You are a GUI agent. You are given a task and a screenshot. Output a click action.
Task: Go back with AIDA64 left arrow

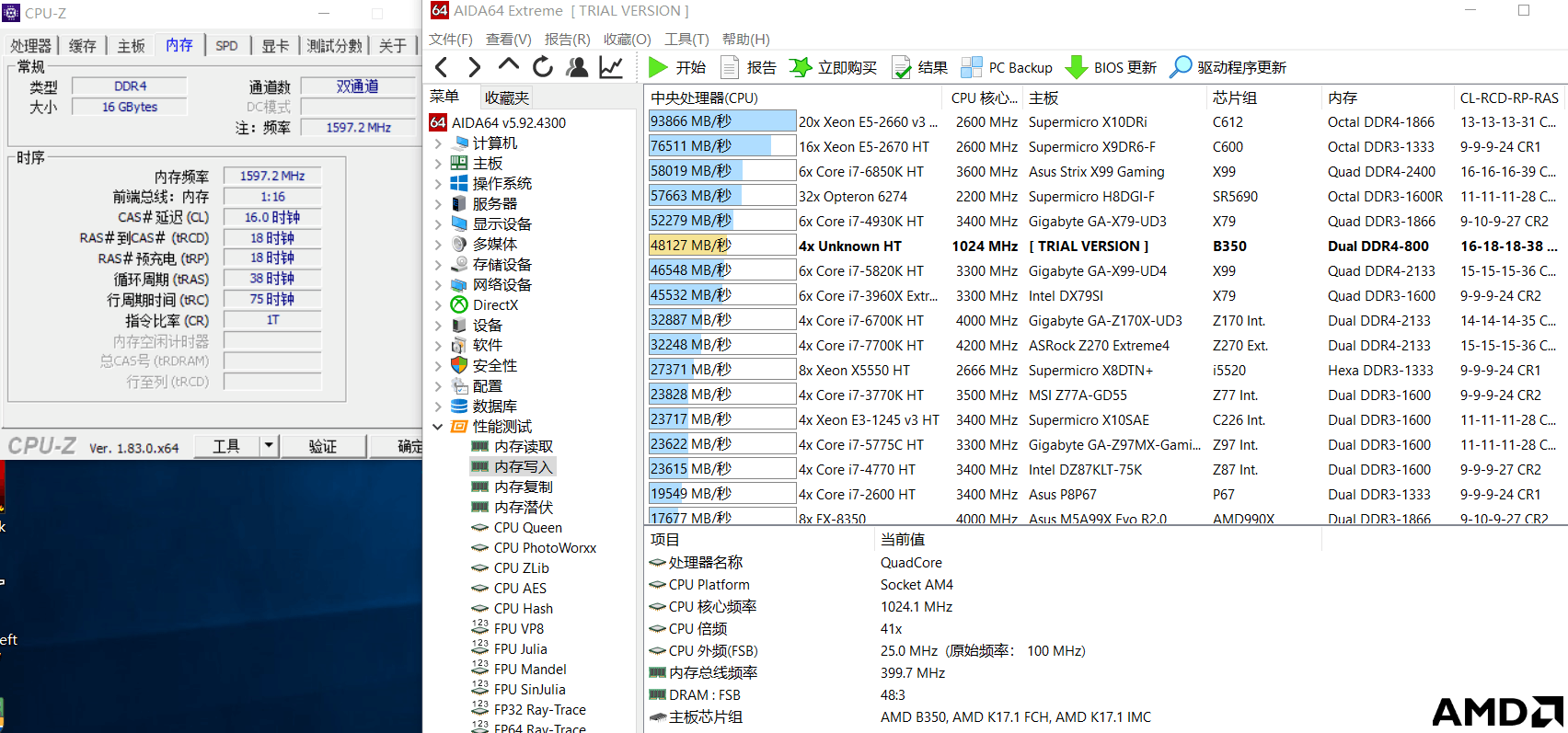(x=442, y=67)
